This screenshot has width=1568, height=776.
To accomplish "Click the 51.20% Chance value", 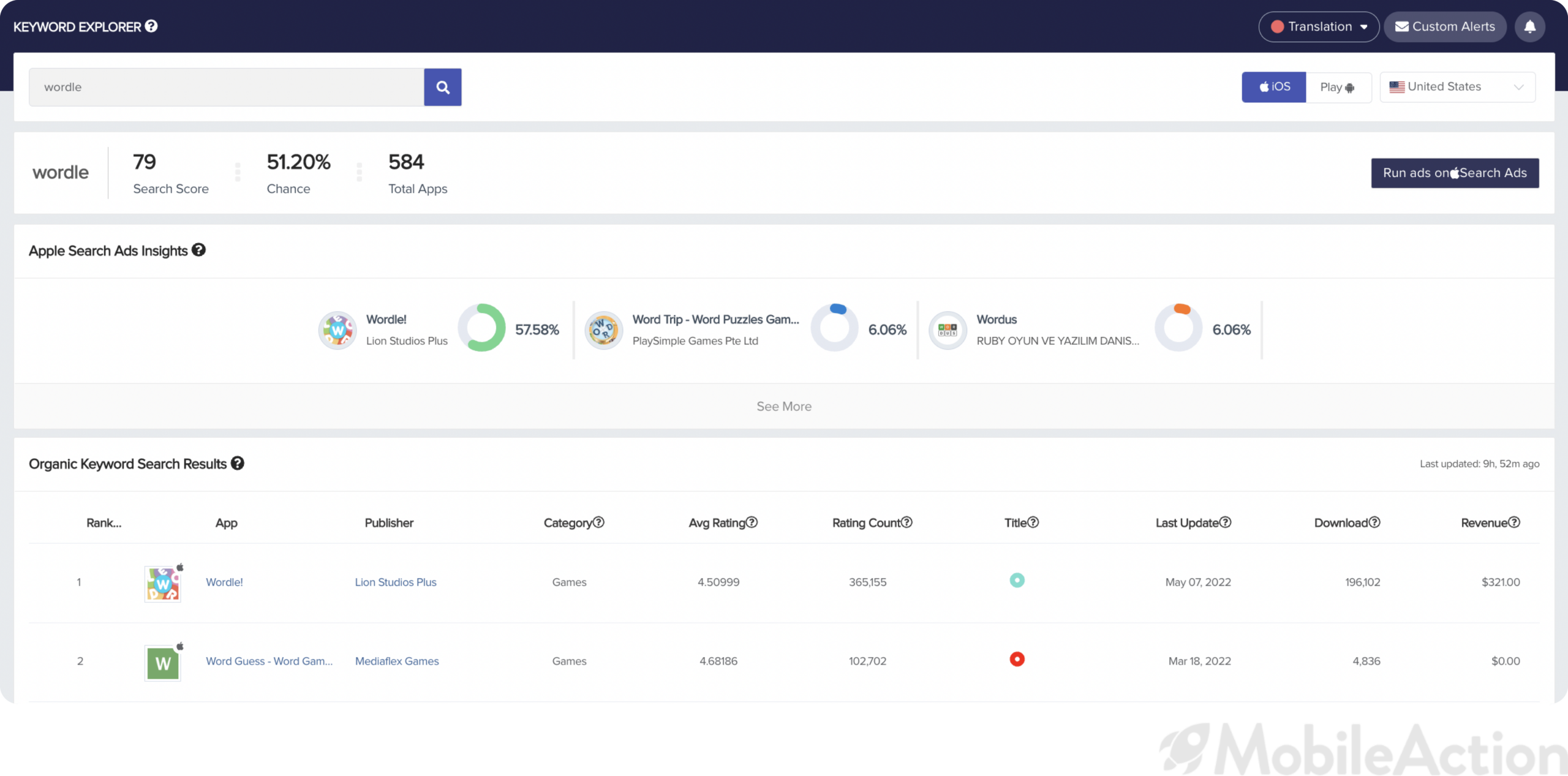I will [298, 162].
